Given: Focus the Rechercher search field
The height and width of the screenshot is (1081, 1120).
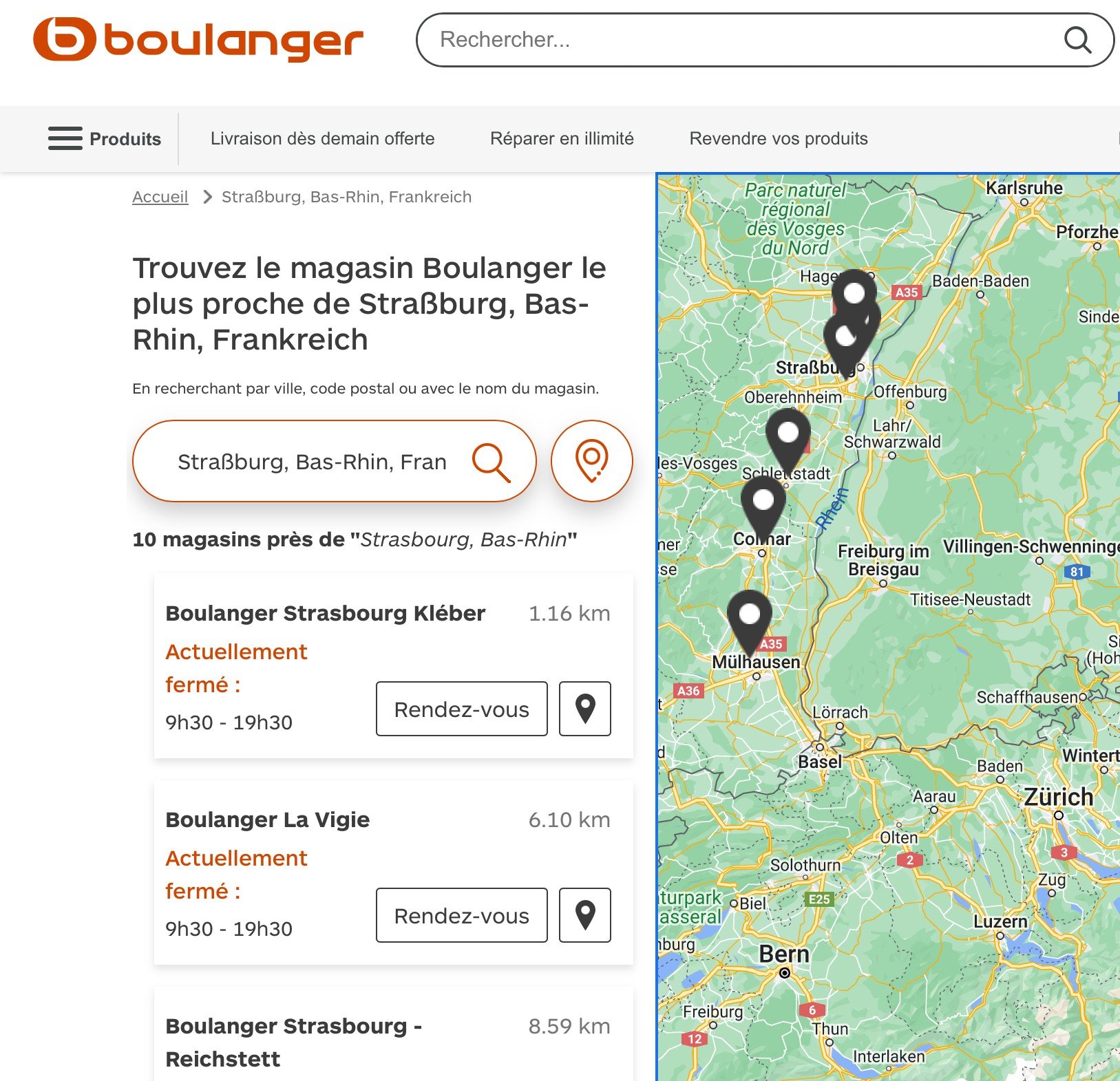Looking at the screenshot, I should pos(743,40).
